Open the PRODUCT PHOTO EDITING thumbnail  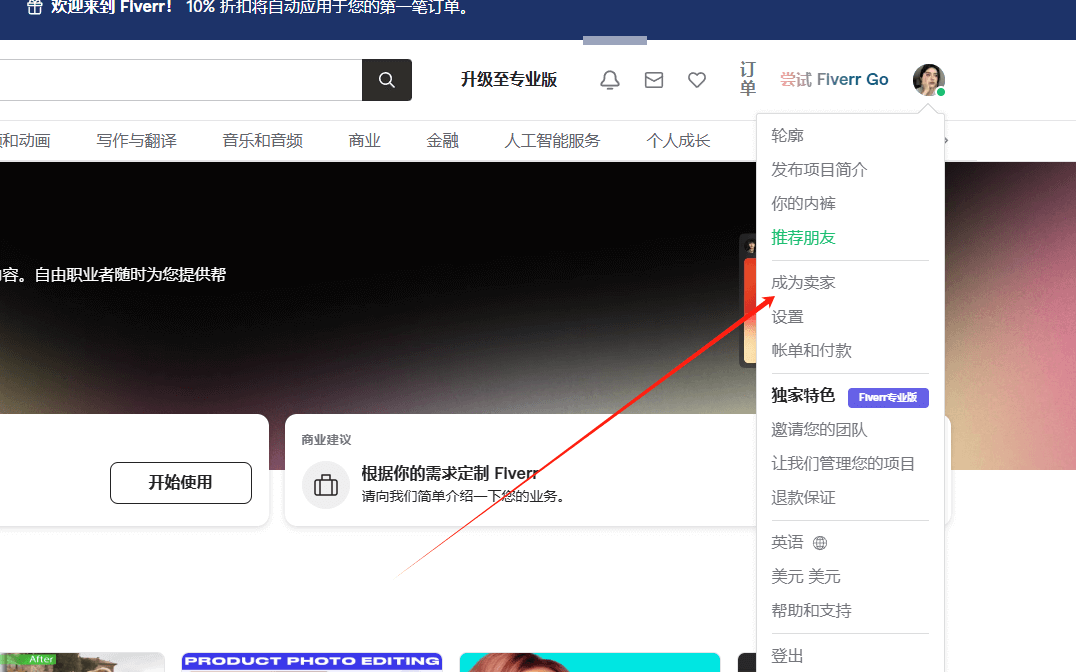pyautogui.click(x=312, y=662)
